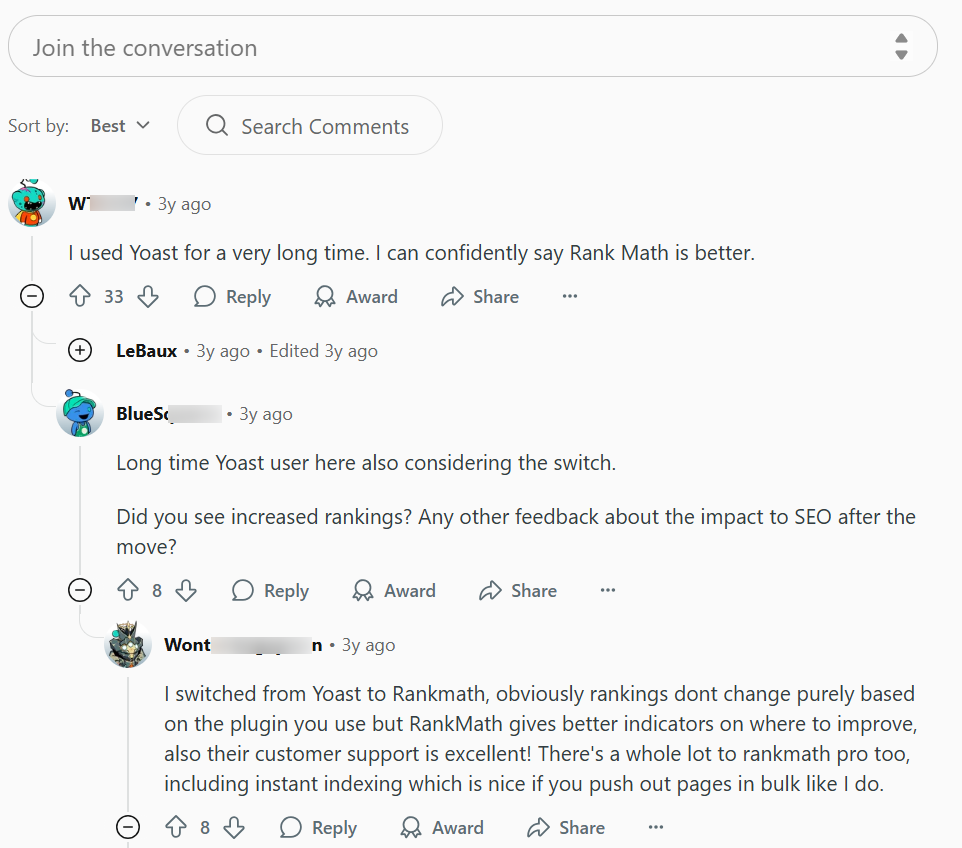The image size is (962, 848).
Task: Reply to BlueS's comment
Action: [x=269, y=590]
